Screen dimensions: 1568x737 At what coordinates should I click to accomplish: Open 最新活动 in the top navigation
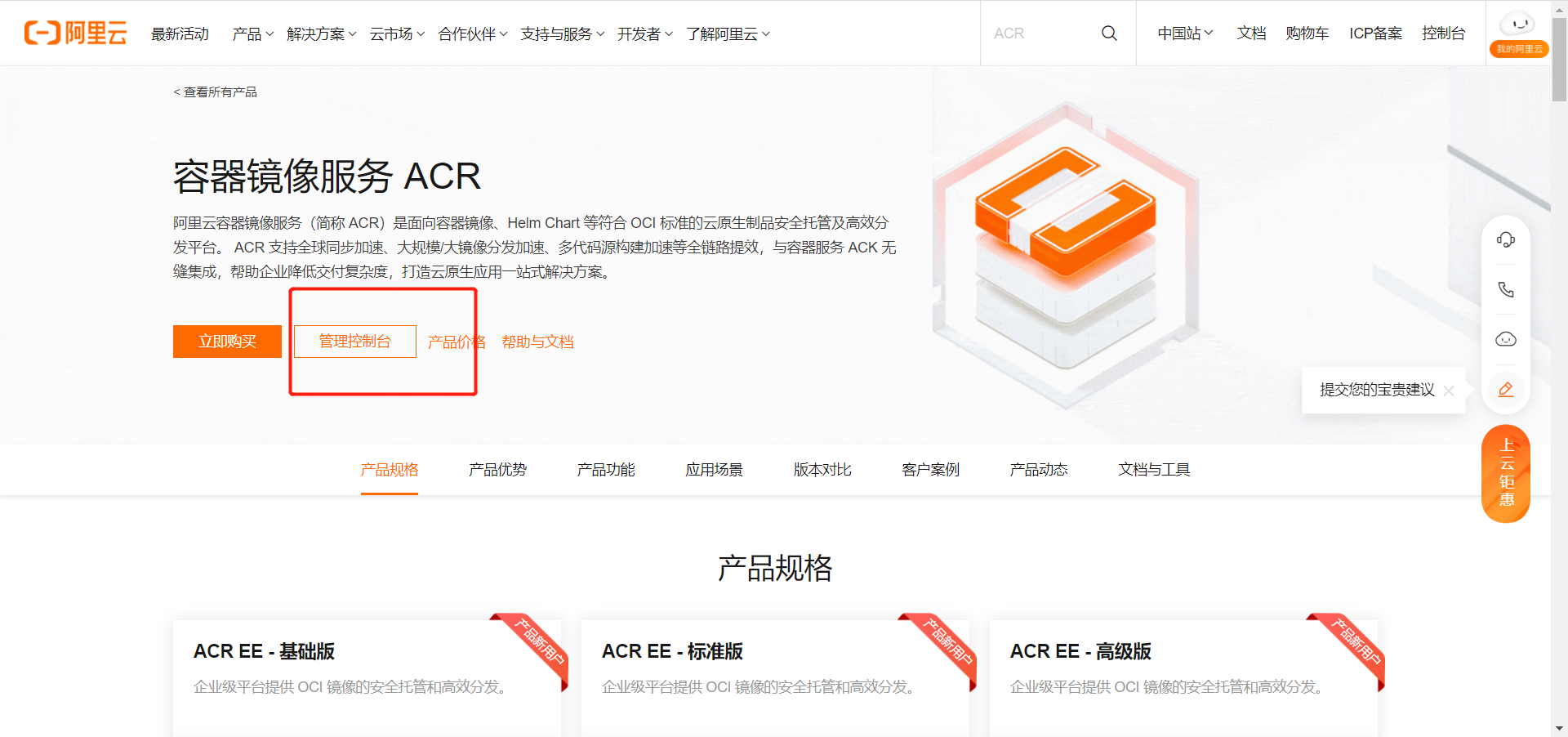coord(180,33)
